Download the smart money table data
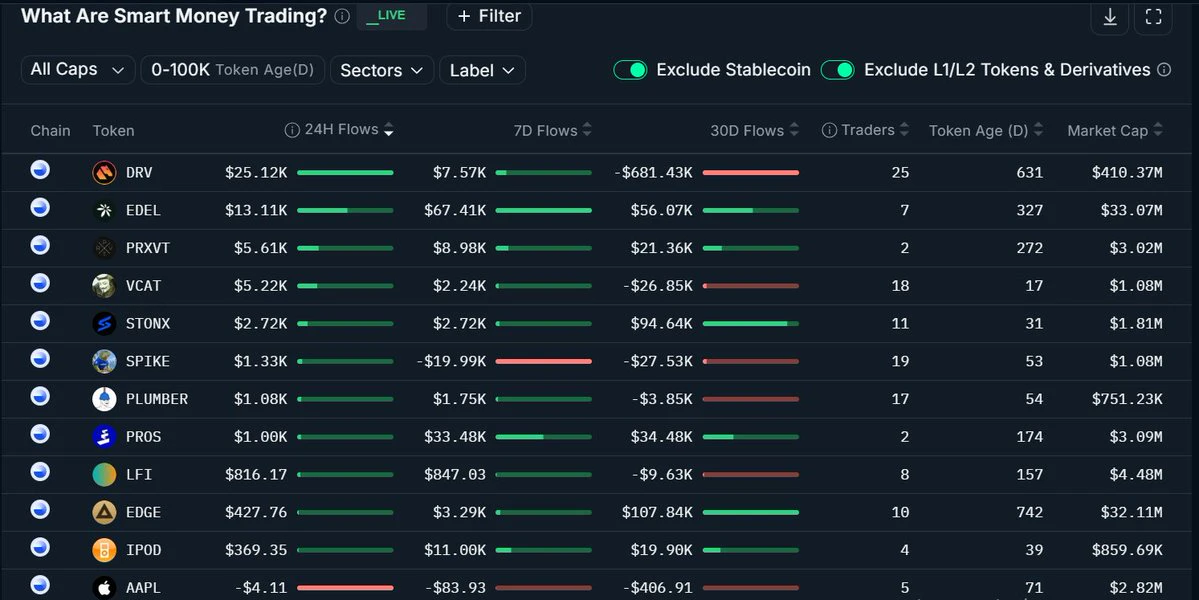Image resolution: width=1199 pixels, height=600 pixels. tap(1110, 17)
